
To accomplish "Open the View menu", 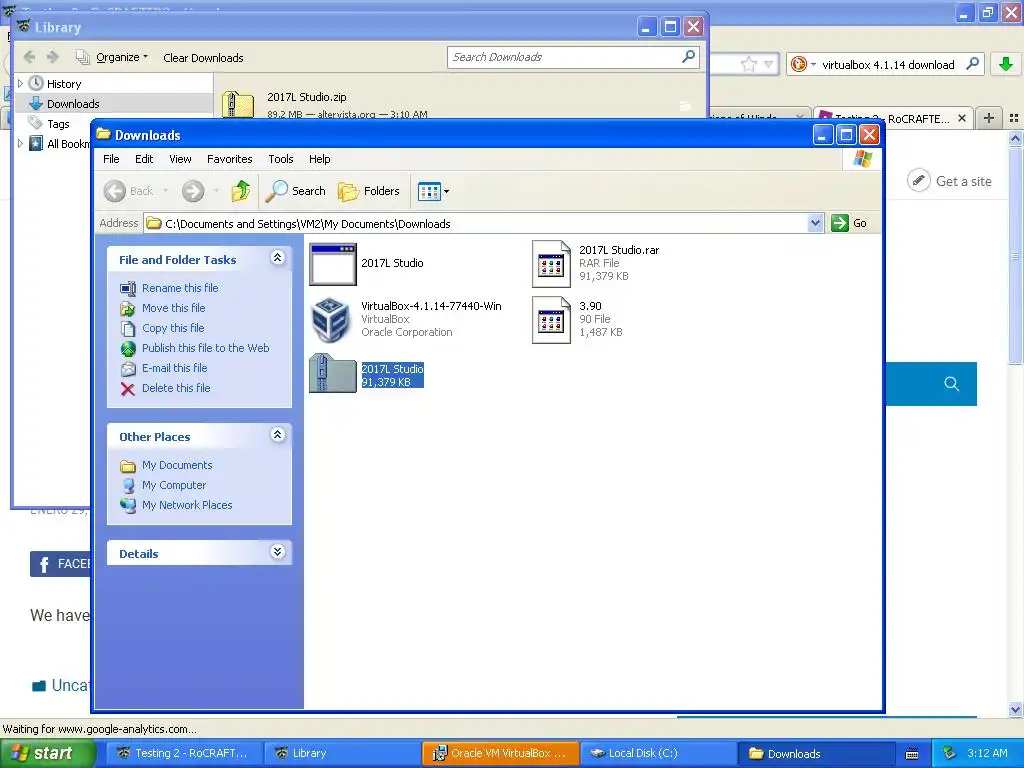I will pyautogui.click(x=180, y=159).
